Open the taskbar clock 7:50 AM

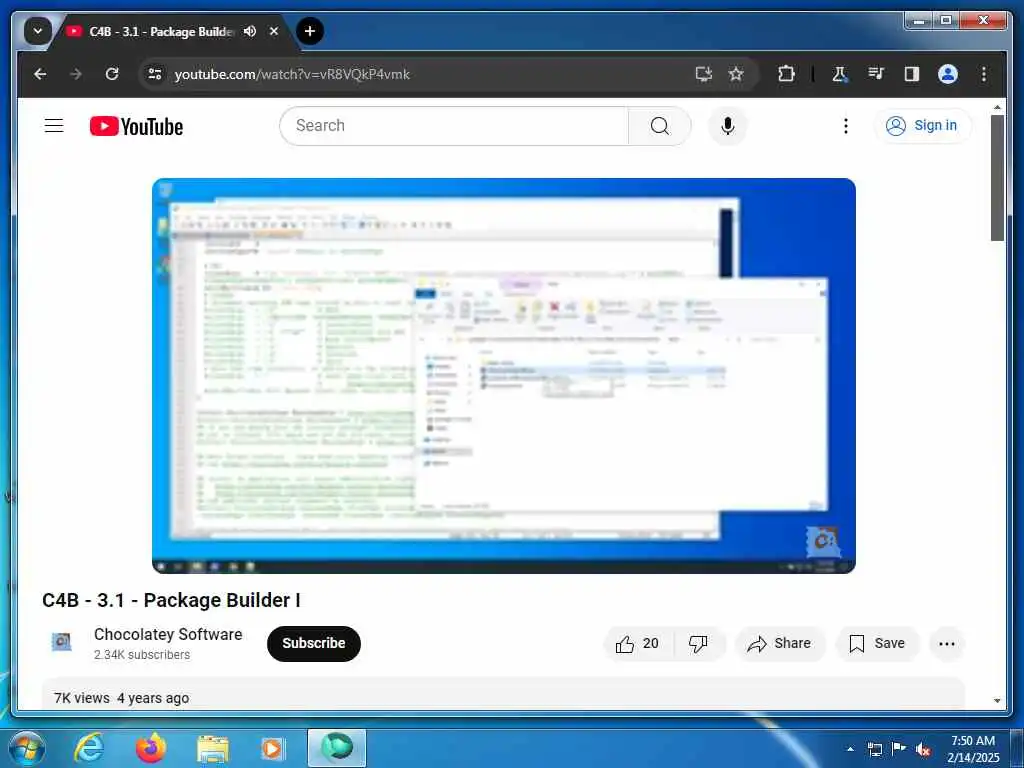point(973,749)
